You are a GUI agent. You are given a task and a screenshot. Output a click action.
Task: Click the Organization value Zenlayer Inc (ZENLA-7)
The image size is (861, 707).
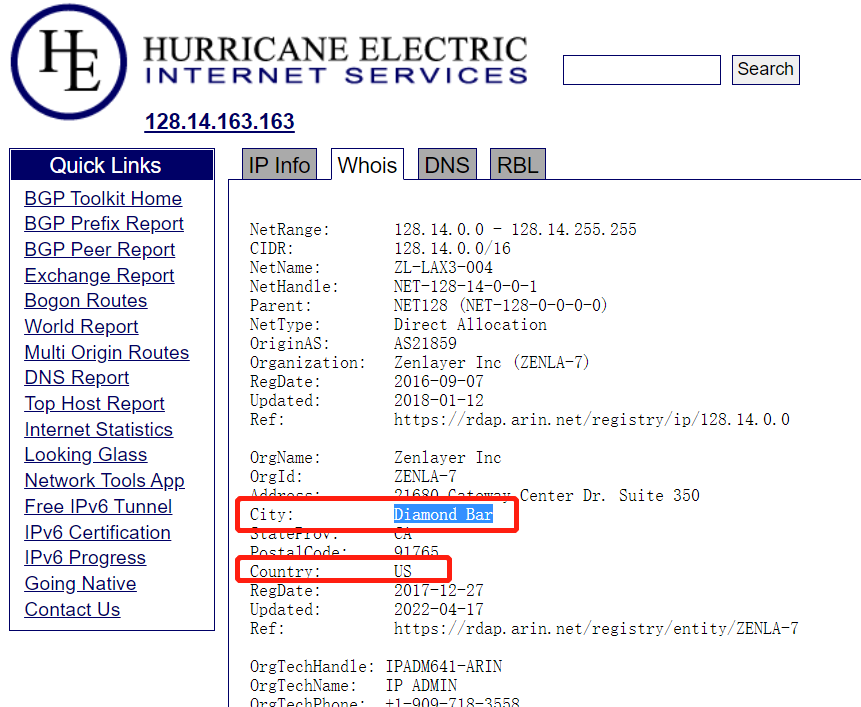[491, 362]
